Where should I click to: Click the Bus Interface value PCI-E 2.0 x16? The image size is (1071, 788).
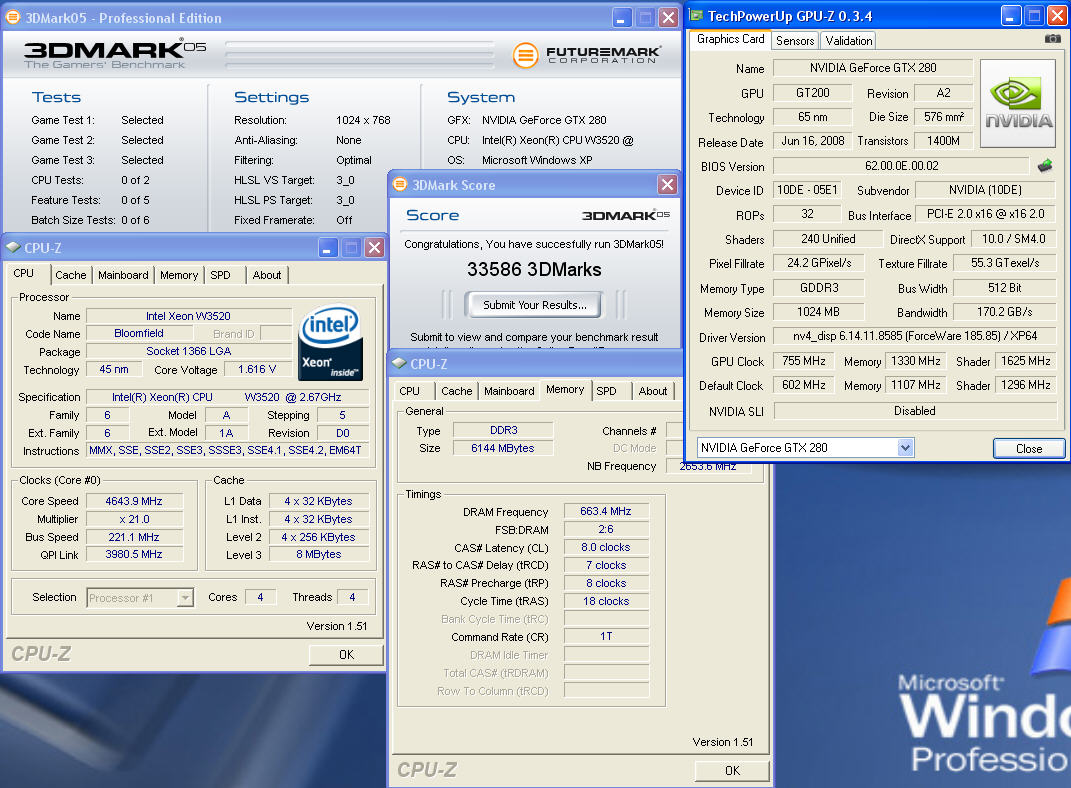click(x=986, y=214)
